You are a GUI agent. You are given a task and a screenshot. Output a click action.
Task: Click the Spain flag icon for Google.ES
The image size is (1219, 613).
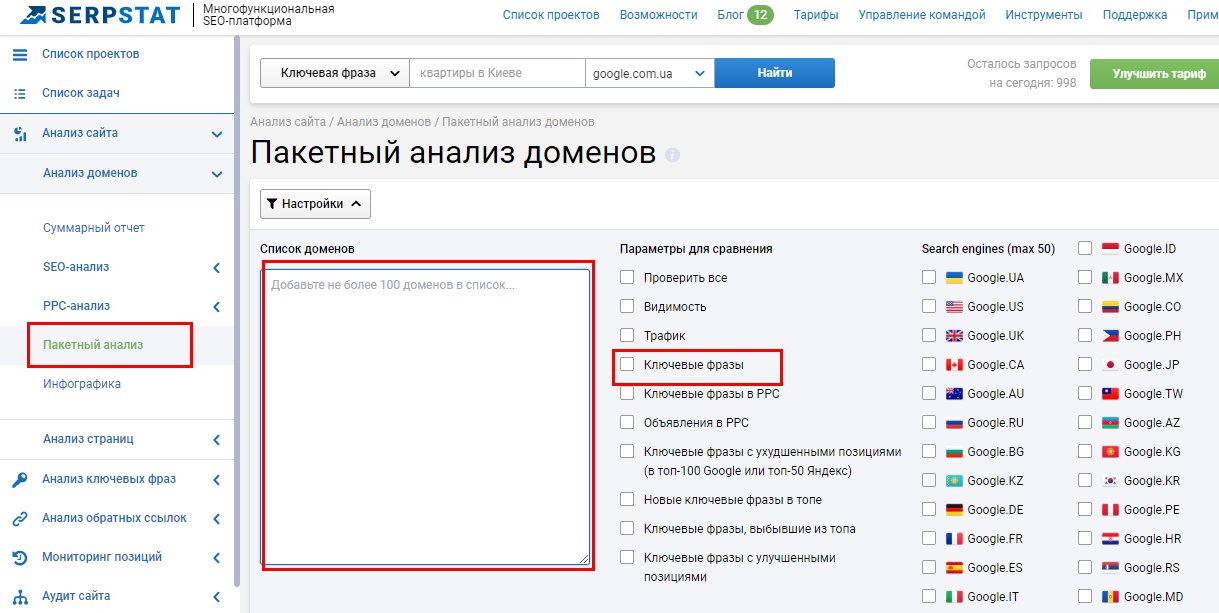[954, 568]
